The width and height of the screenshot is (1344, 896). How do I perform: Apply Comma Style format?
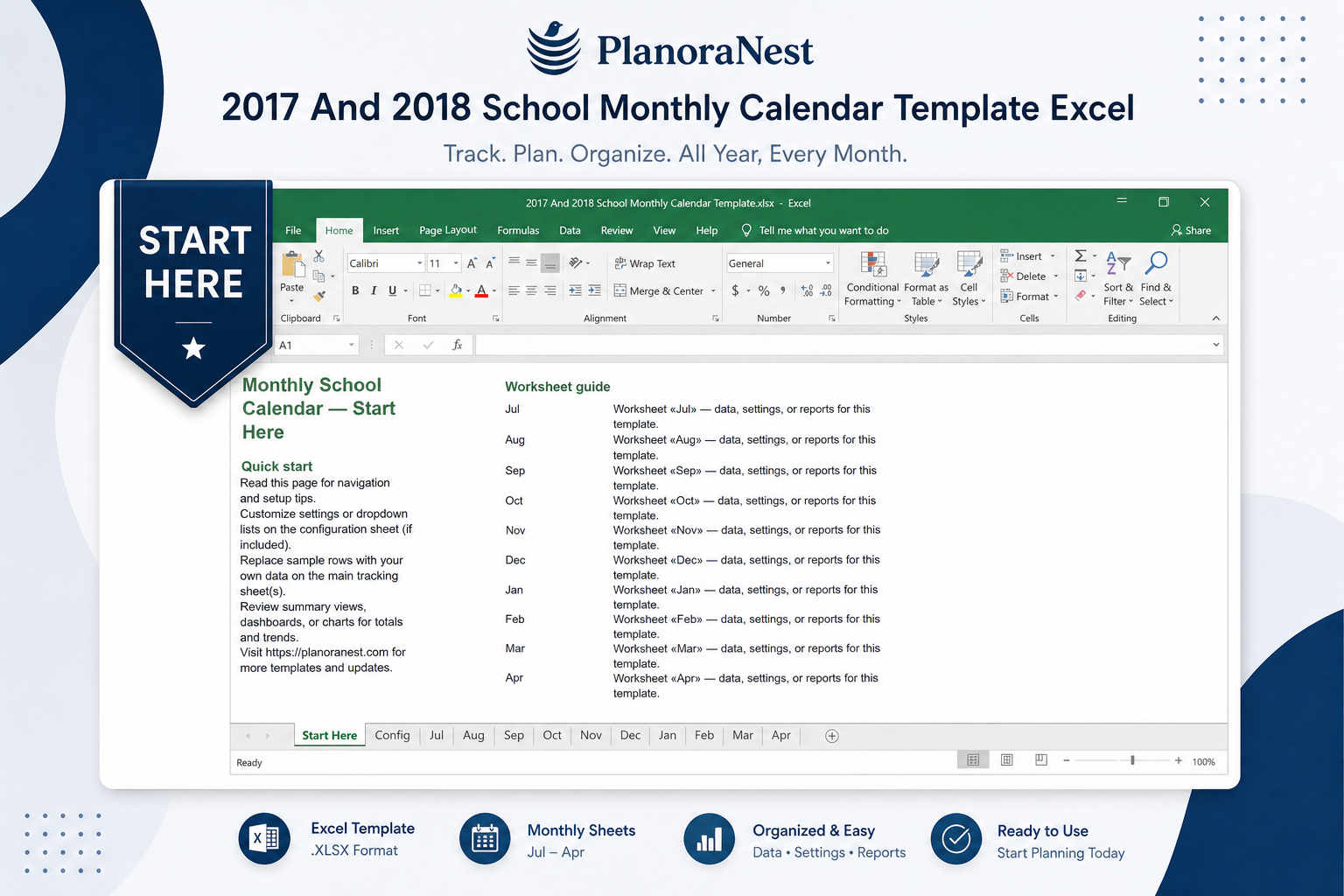click(x=783, y=290)
